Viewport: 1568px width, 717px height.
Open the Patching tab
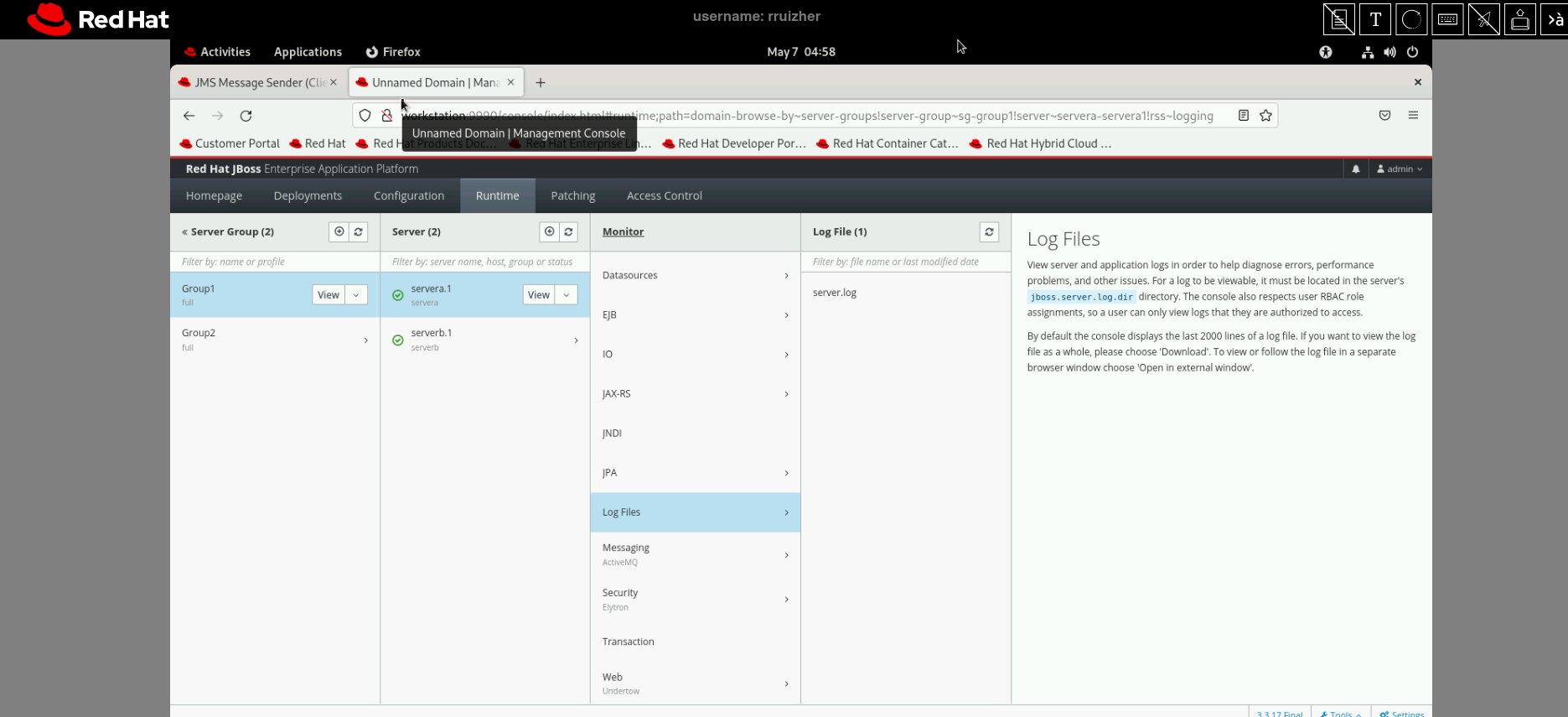573,195
